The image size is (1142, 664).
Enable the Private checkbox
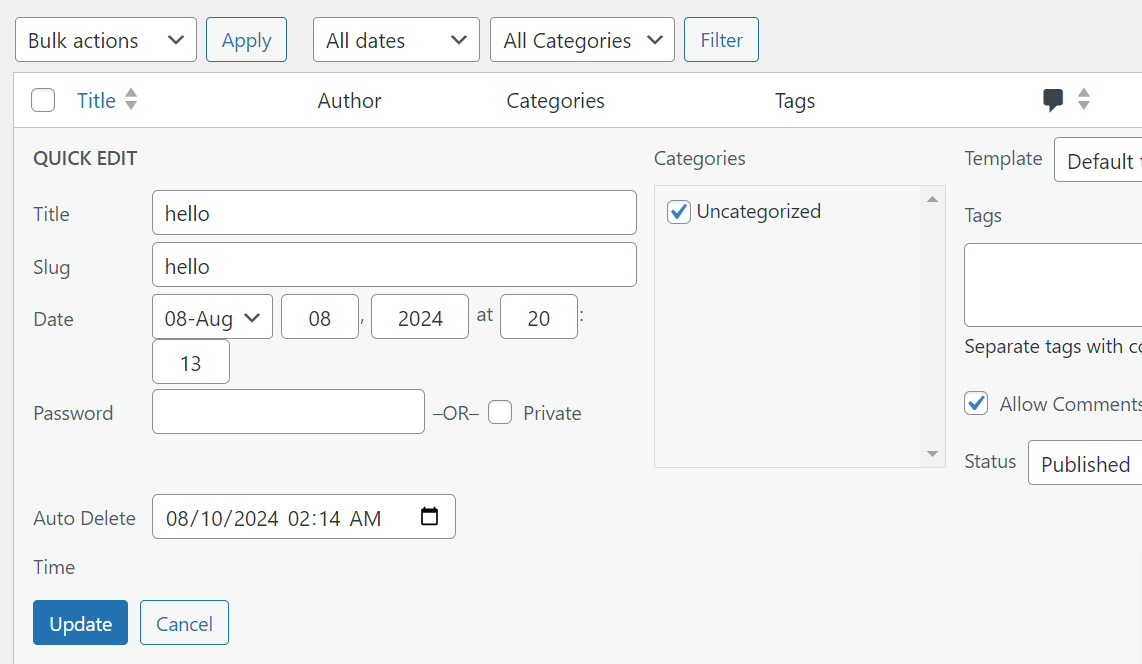click(501, 412)
